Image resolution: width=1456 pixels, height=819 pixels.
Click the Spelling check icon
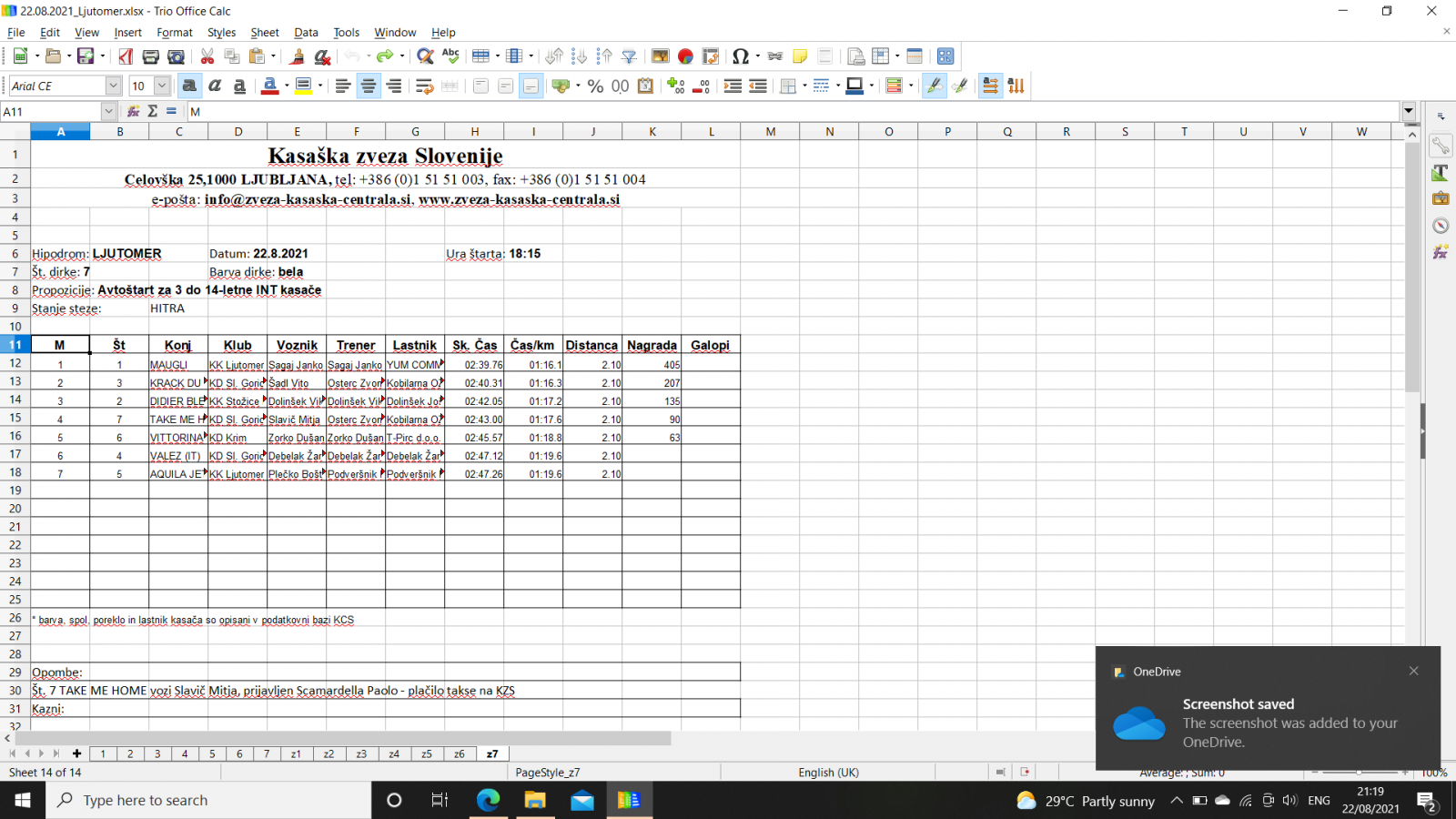450,56
